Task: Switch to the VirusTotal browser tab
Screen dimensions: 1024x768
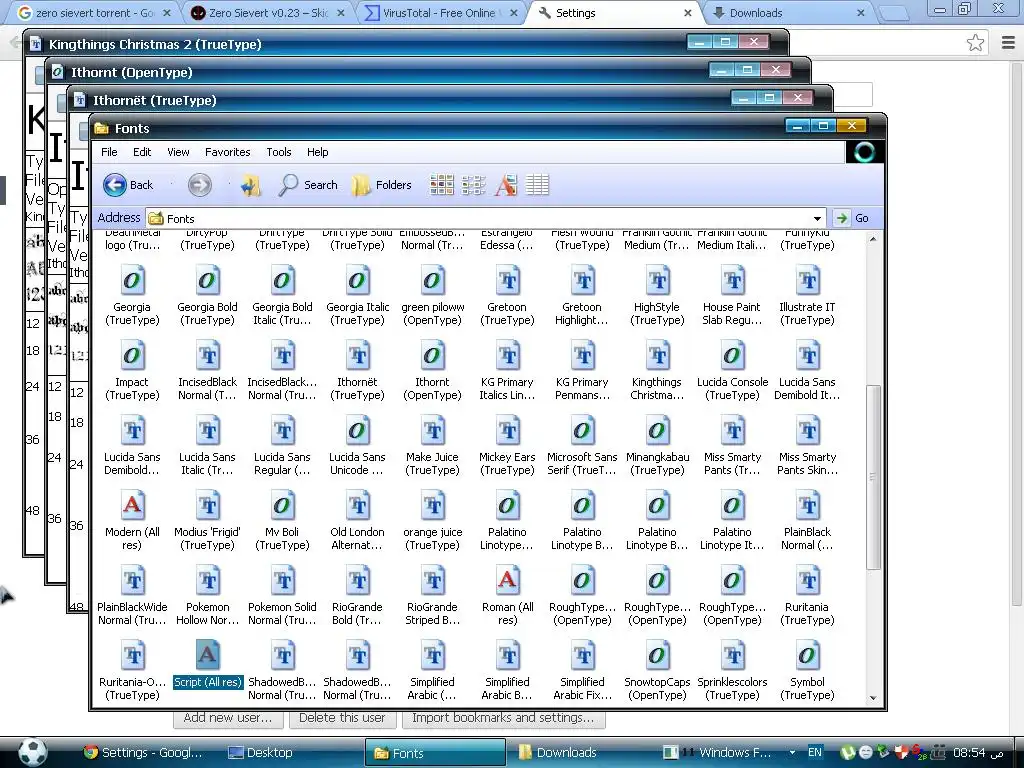Action: [x=440, y=12]
